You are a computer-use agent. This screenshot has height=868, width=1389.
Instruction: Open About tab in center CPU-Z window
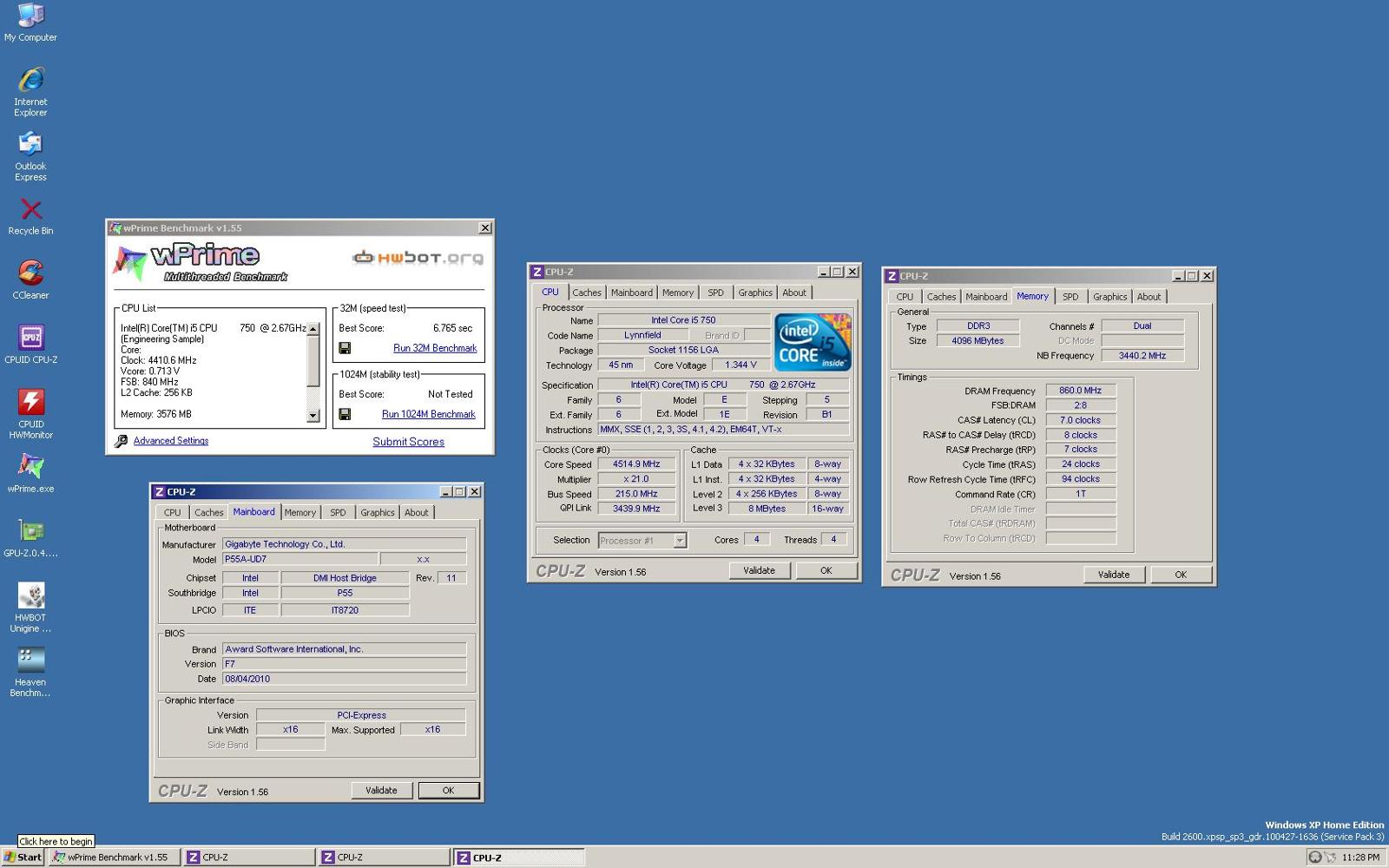tap(794, 293)
